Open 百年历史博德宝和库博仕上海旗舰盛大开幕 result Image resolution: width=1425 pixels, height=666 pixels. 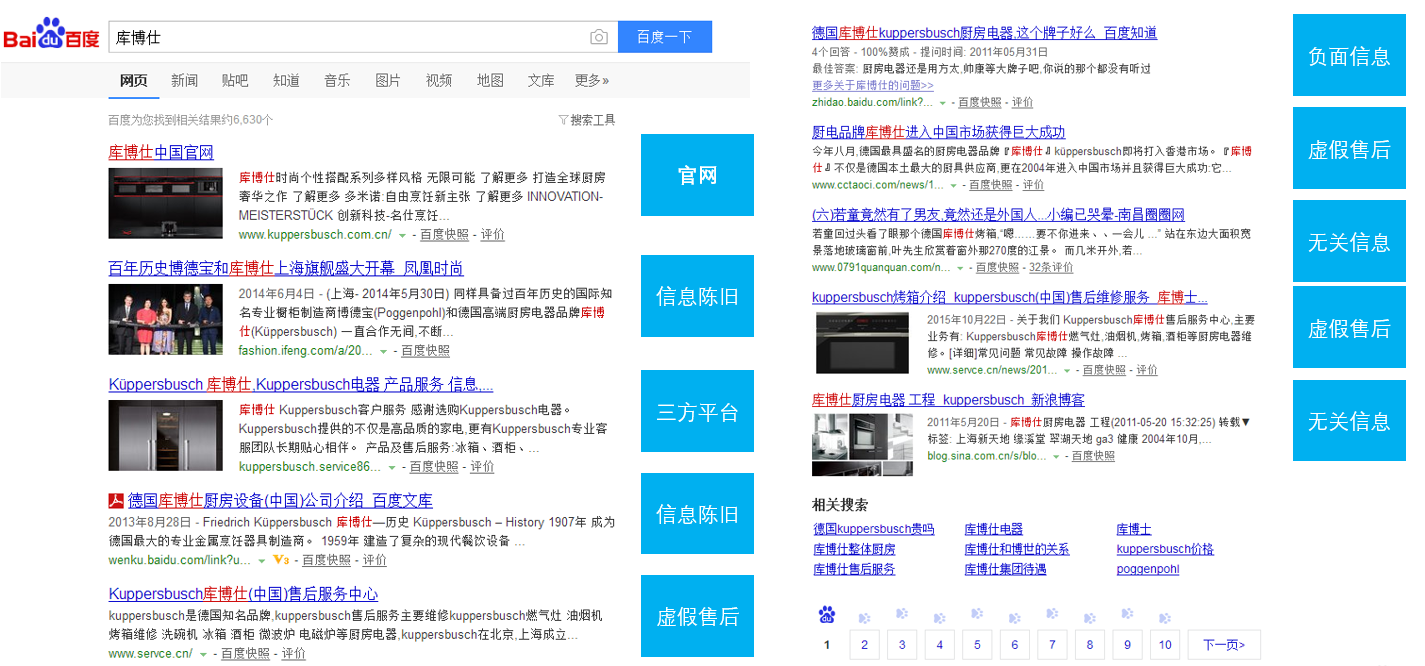(x=286, y=268)
